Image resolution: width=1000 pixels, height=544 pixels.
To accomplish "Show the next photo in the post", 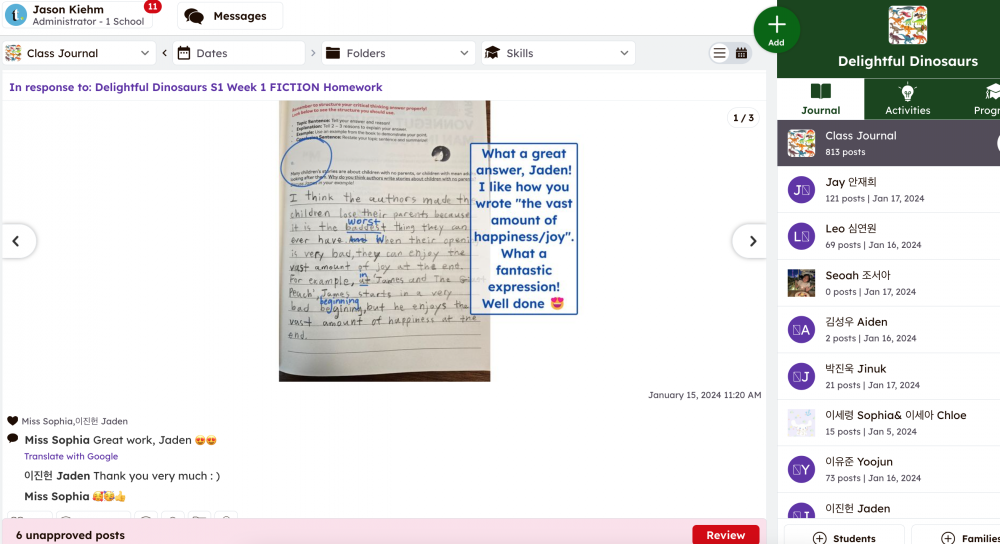I will tap(753, 241).
